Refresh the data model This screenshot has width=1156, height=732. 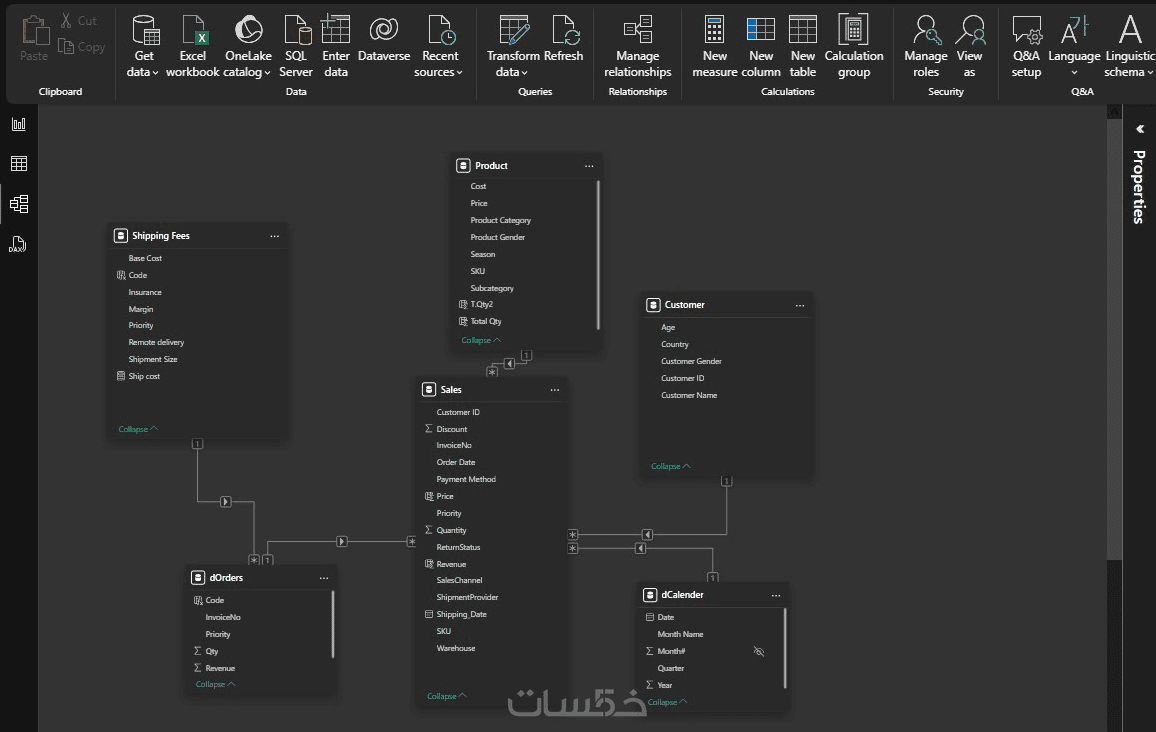(563, 38)
